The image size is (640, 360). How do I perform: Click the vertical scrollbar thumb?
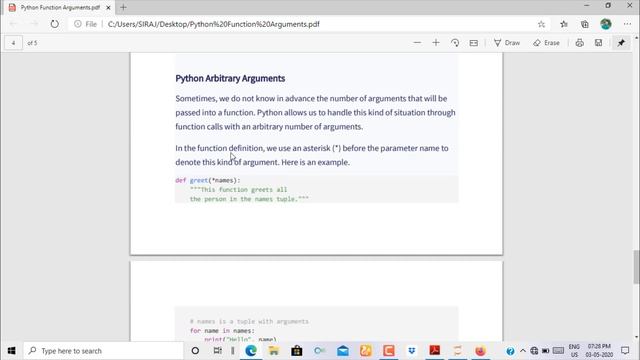636,267
